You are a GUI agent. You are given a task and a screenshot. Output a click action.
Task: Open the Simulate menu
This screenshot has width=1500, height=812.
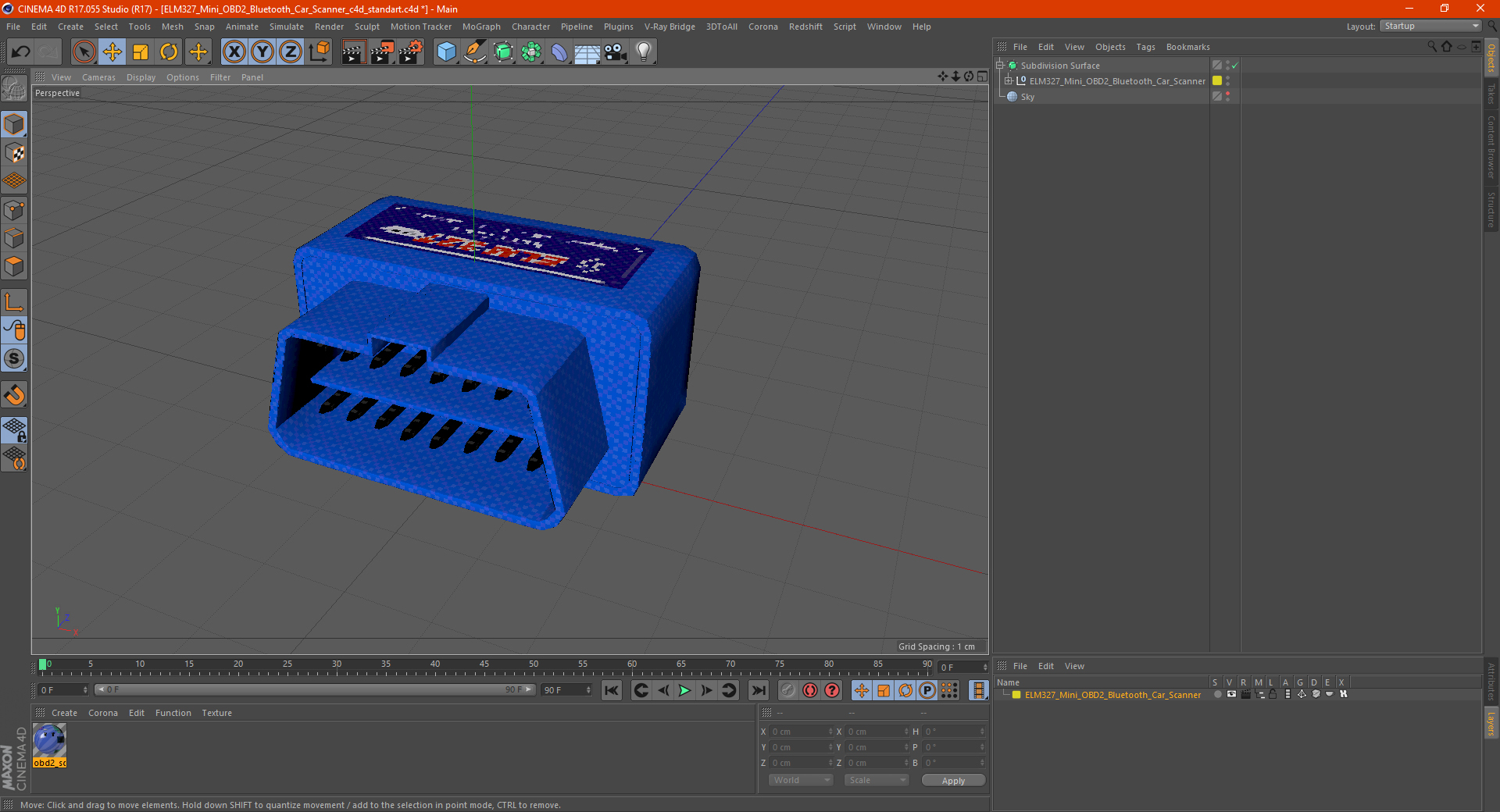(x=287, y=27)
